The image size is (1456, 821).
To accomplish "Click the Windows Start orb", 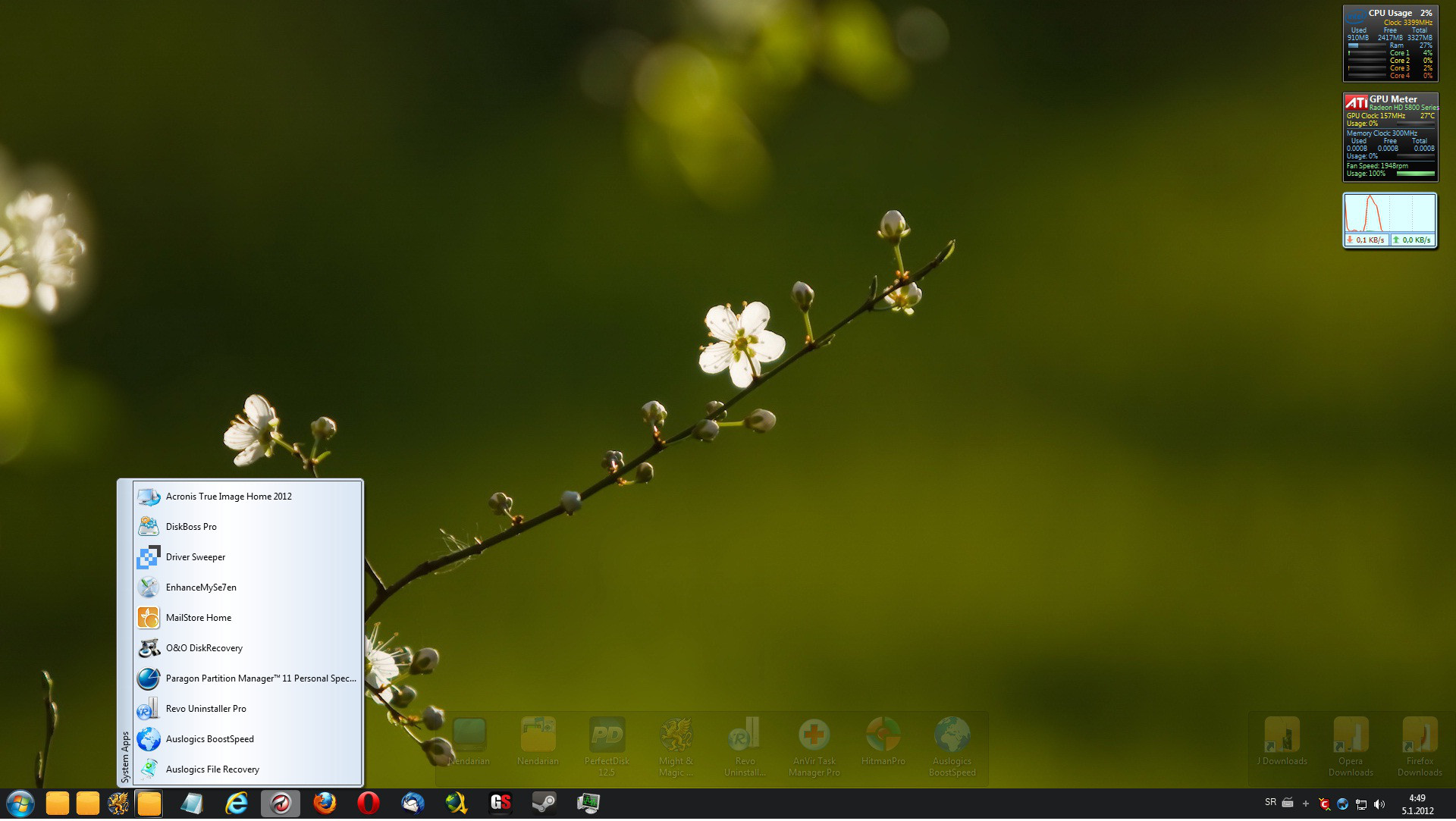I will 20,804.
